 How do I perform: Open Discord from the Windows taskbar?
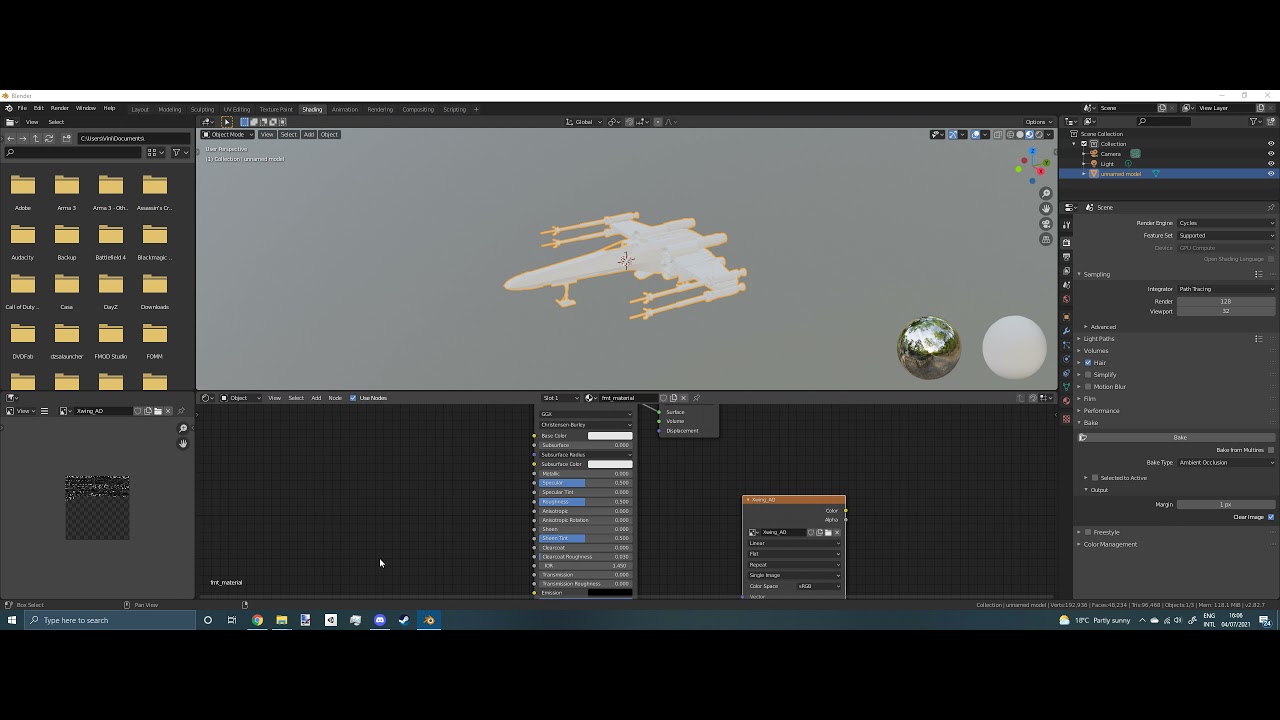pyautogui.click(x=380, y=620)
